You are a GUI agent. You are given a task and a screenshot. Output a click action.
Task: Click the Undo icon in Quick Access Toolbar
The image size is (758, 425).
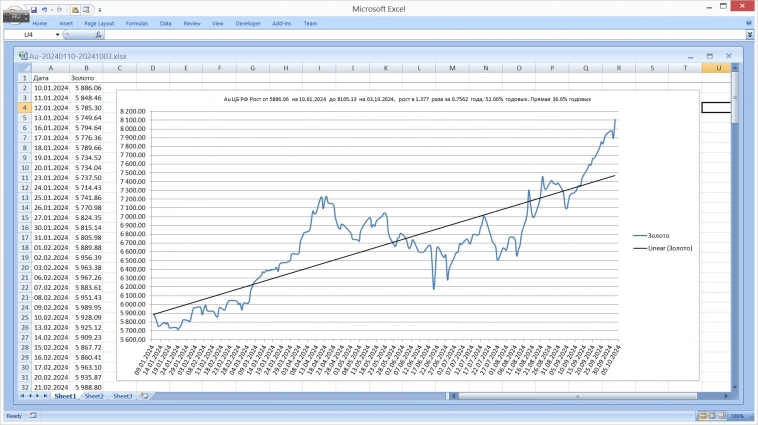(44, 10)
